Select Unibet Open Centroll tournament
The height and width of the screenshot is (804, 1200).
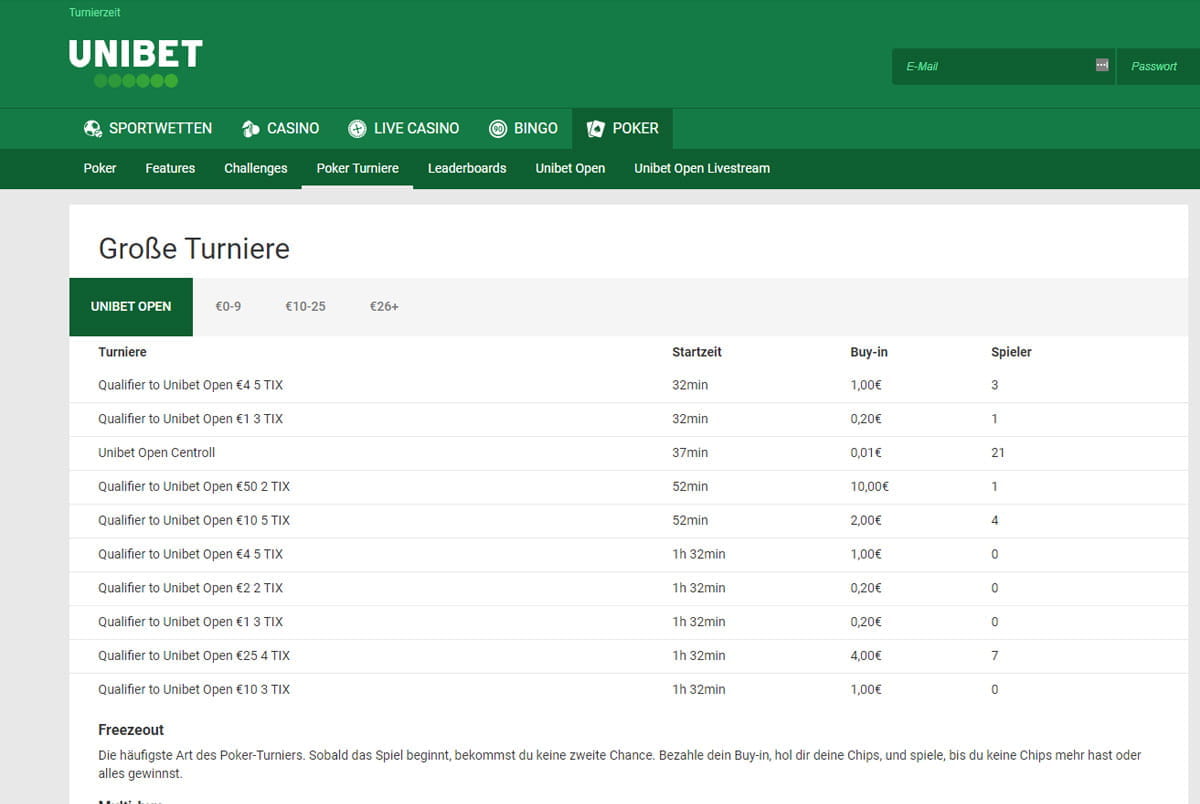click(x=157, y=453)
